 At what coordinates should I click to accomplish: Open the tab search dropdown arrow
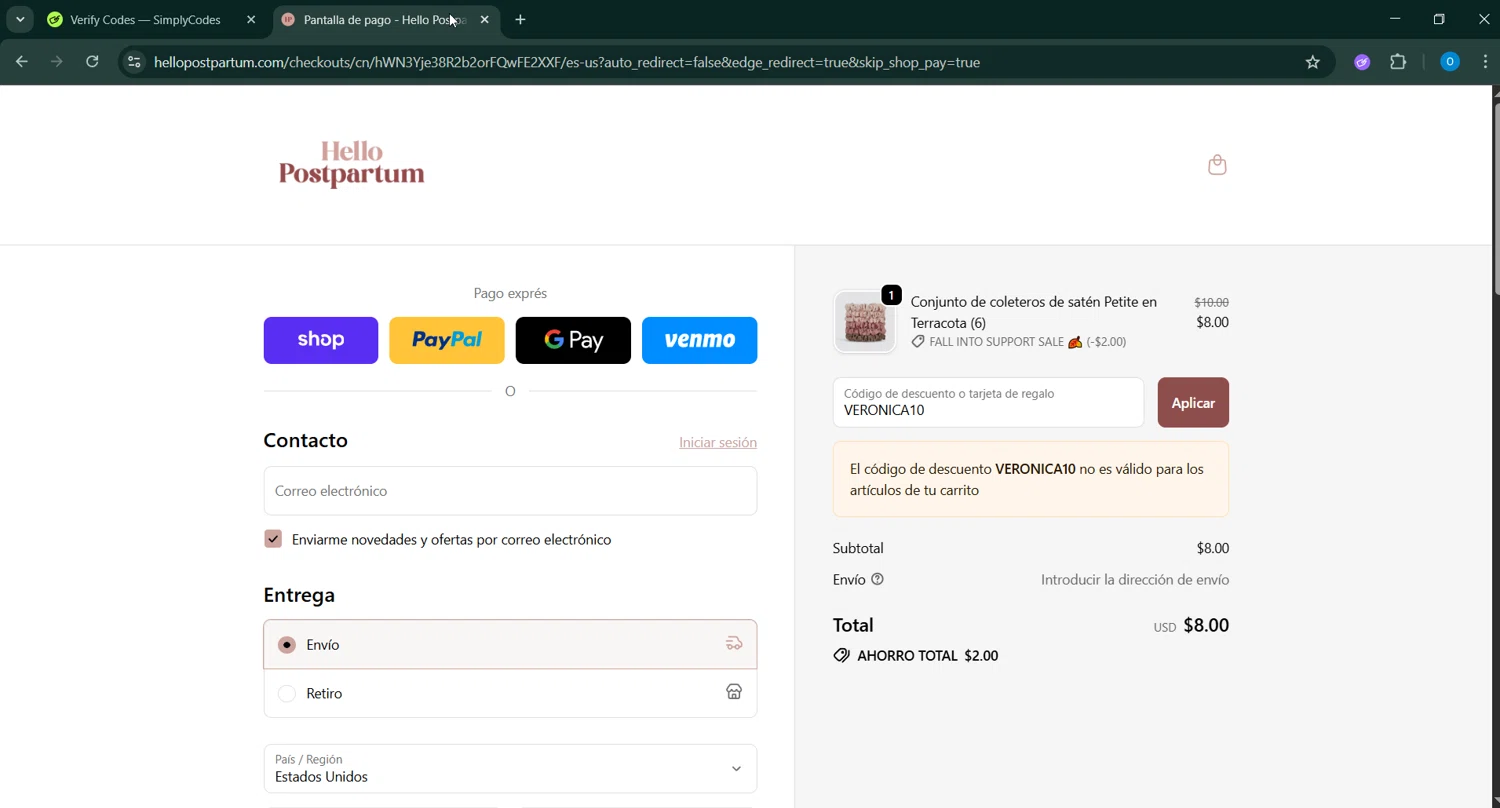point(20,20)
